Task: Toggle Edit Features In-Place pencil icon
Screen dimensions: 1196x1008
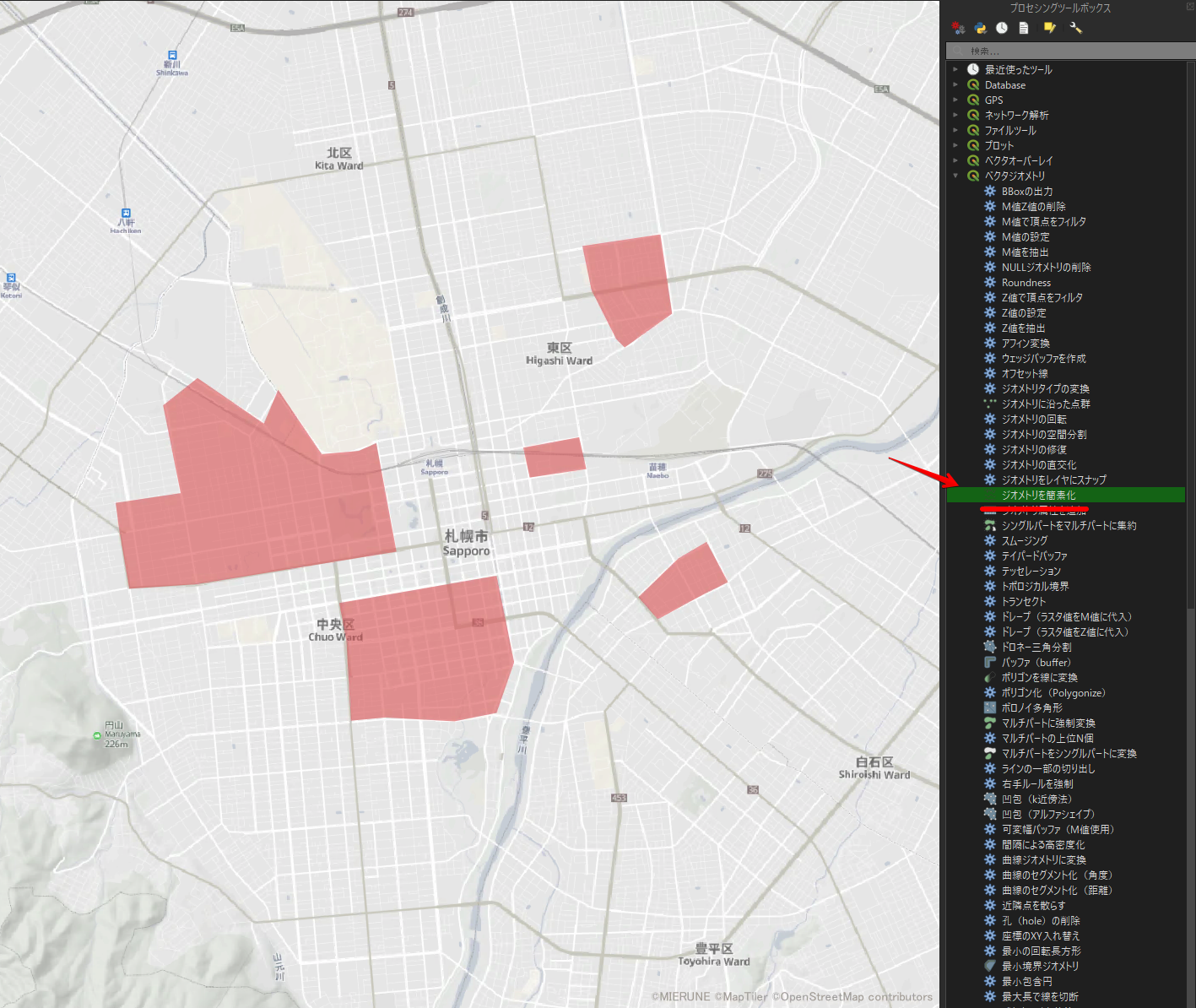Action: 1049,28
